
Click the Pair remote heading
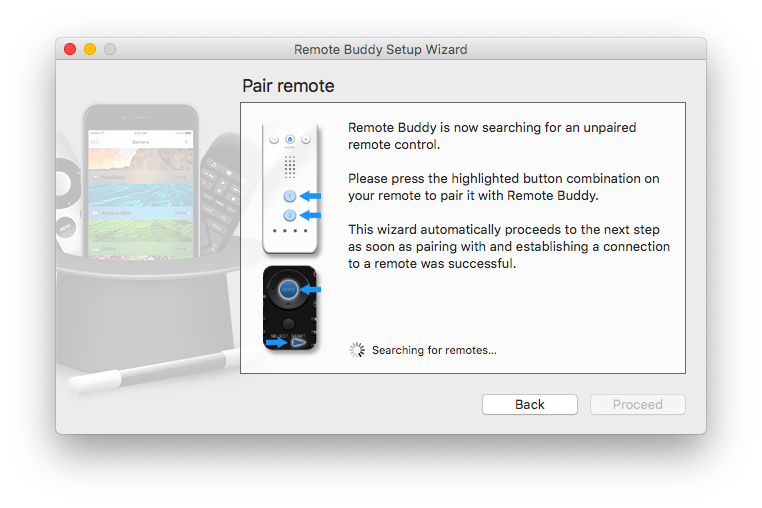click(x=288, y=86)
